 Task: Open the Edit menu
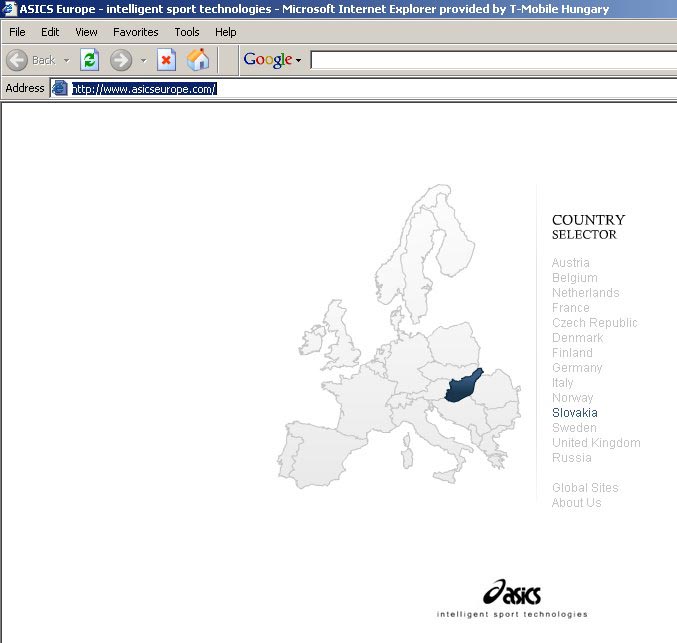tap(50, 32)
